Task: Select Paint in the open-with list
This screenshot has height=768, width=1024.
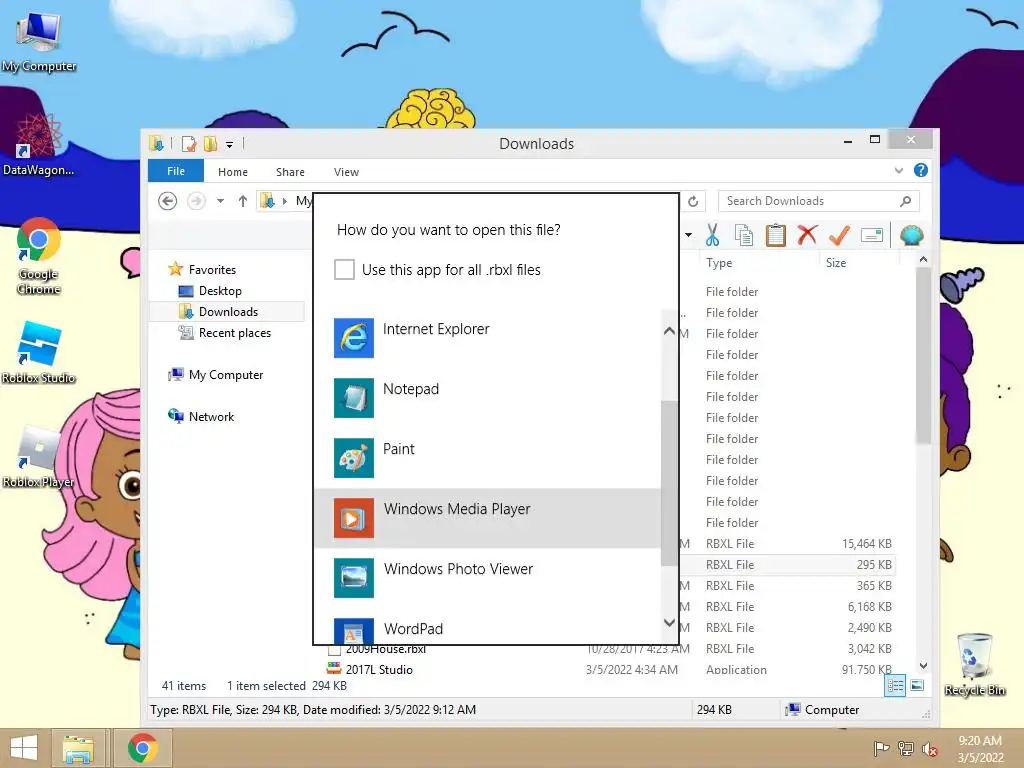Action: click(487, 458)
